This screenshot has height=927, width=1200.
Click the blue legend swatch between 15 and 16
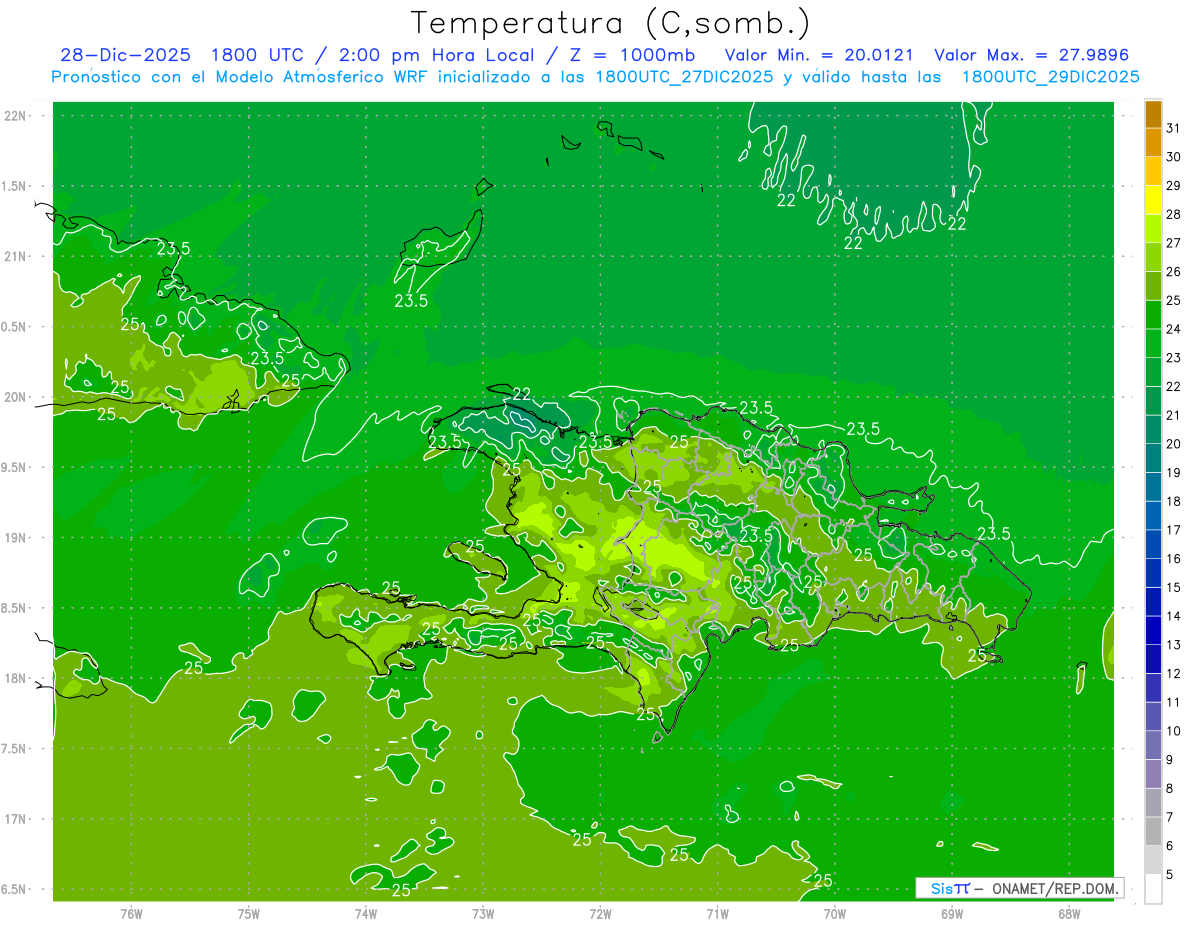tap(1153, 573)
